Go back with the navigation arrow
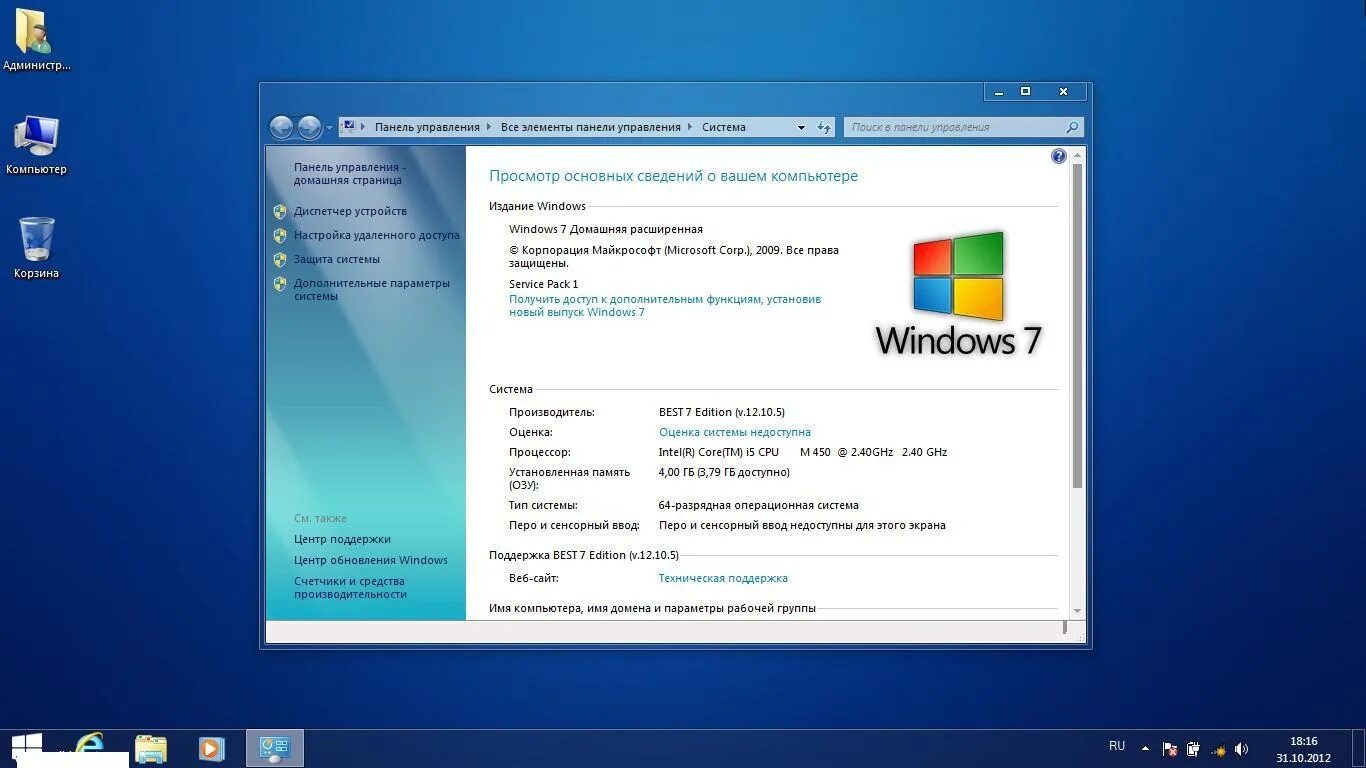The height and width of the screenshot is (768, 1366). click(281, 127)
